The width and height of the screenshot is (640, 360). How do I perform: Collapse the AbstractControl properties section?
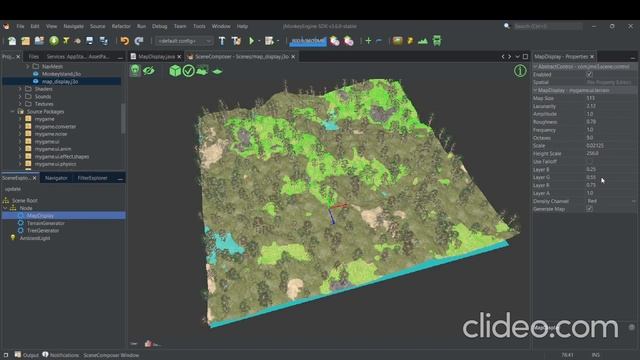point(535,67)
